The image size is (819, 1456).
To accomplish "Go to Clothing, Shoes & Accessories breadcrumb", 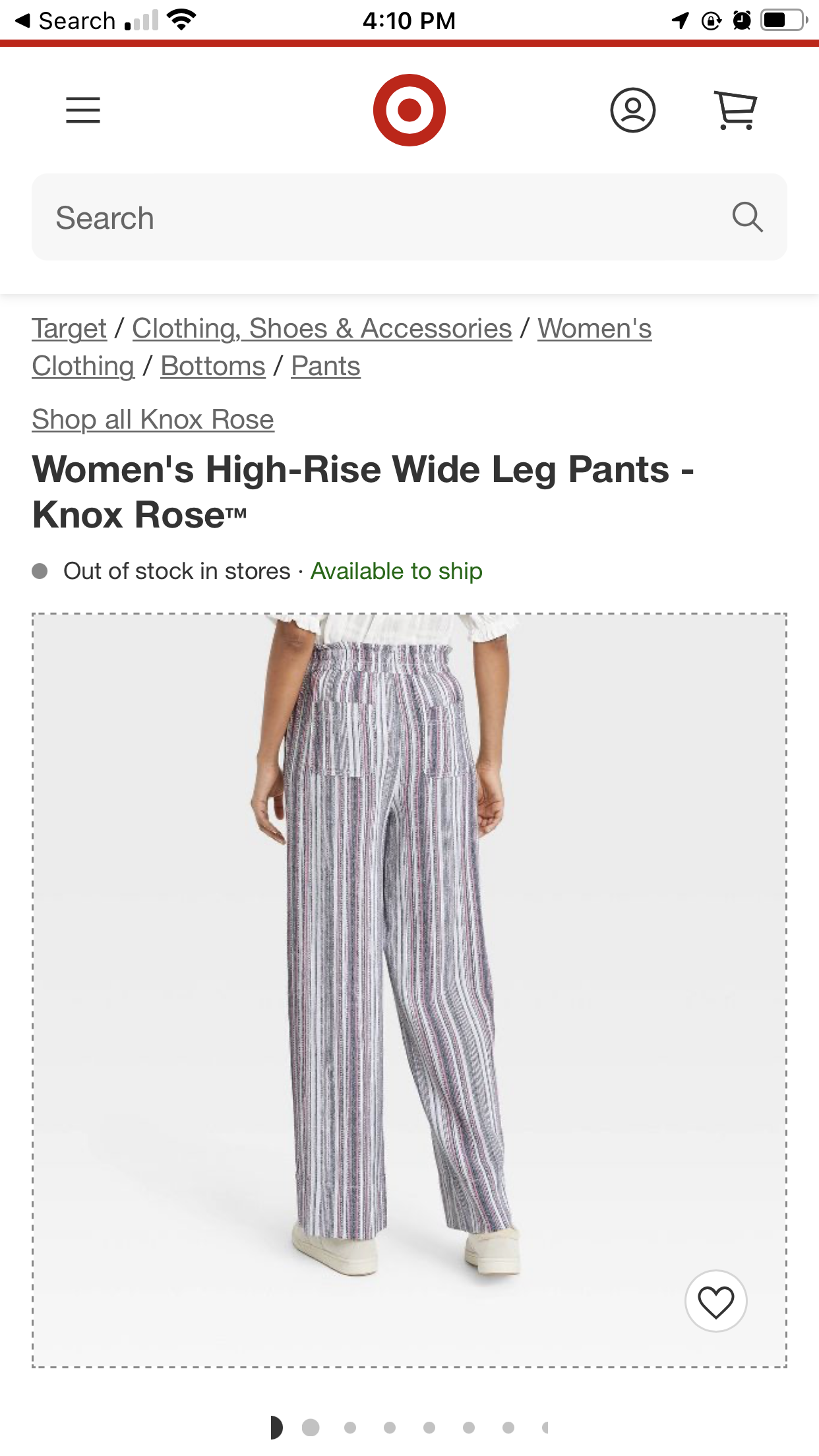I will coord(322,328).
